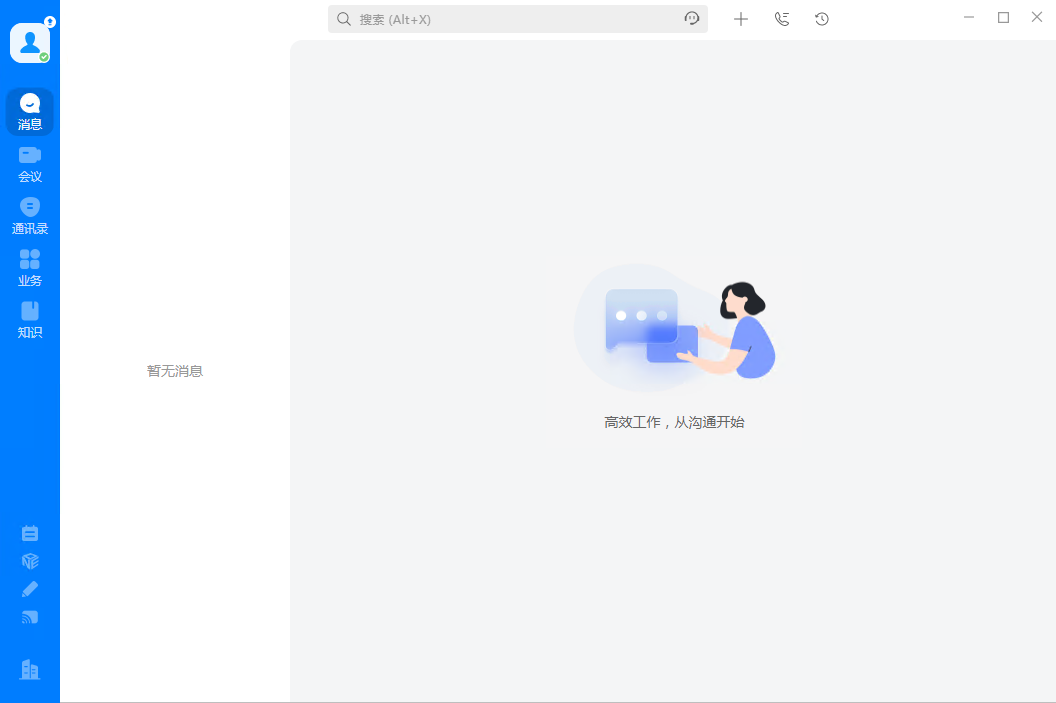Click the magnifier icon in the search bar

[x=343, y=18]
